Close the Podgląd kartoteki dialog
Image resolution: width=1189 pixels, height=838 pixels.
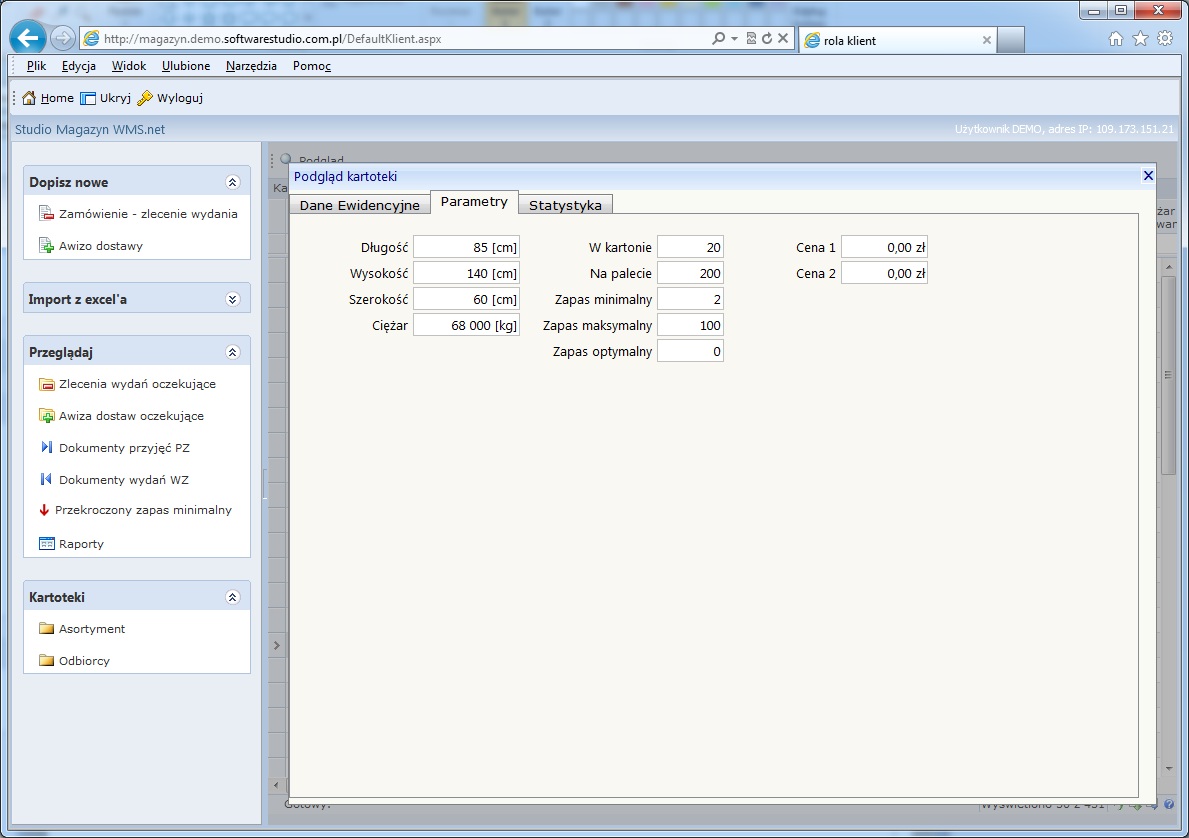click(1148, 176)
